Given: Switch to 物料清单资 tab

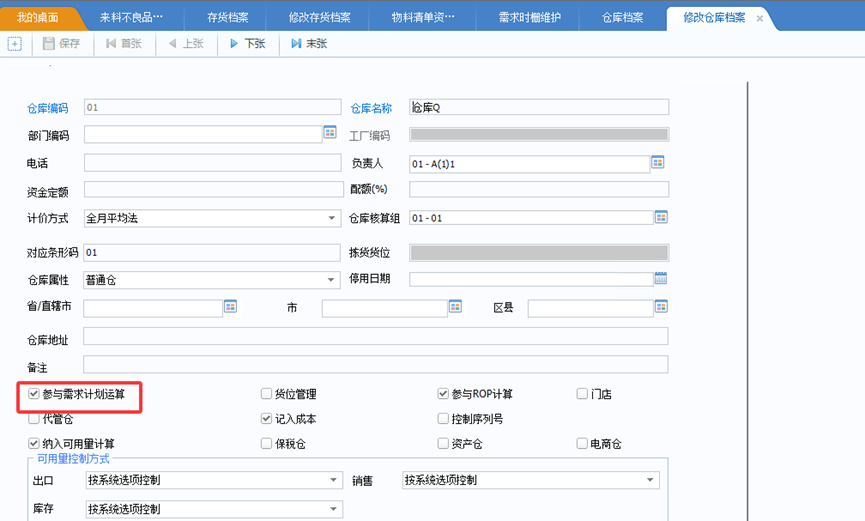Looking at the screenshot, I should point(423,18).
